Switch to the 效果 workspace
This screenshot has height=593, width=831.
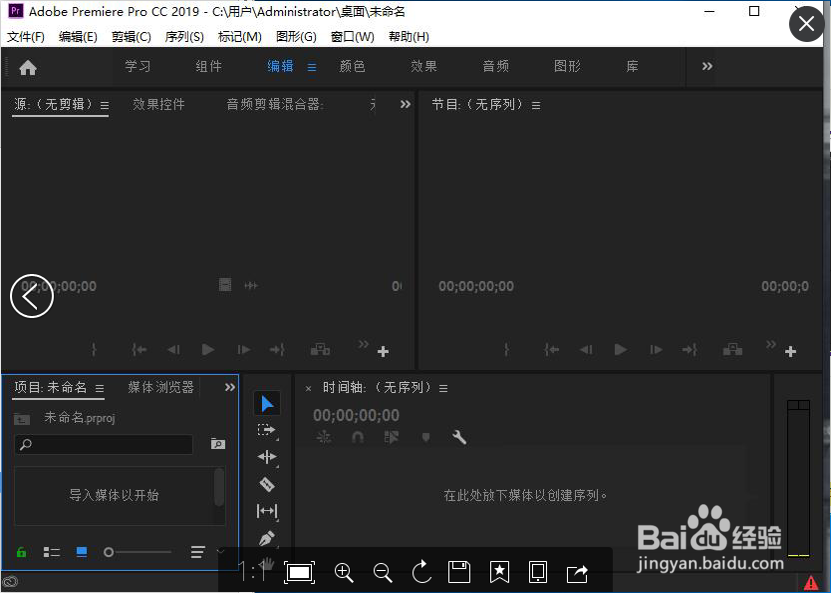point(423,67)
